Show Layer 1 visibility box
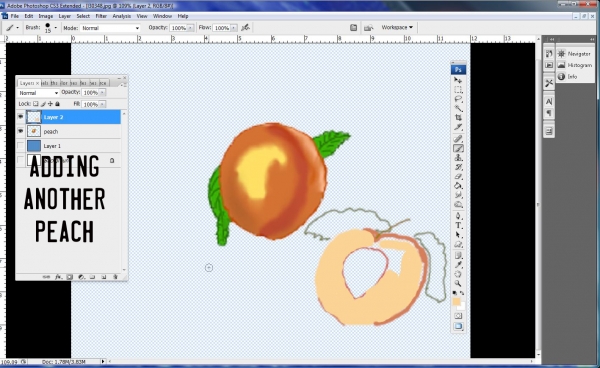This screenshot has height=368, width=600. 20,146
